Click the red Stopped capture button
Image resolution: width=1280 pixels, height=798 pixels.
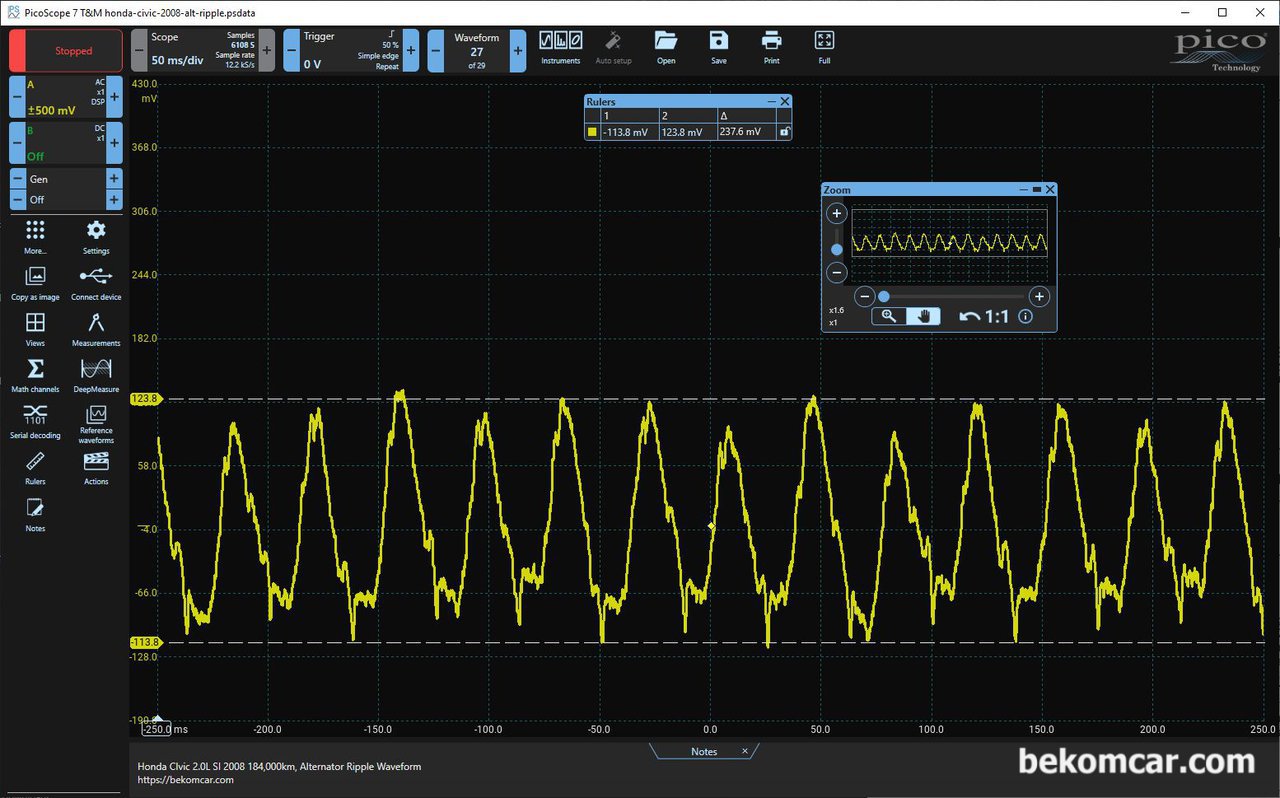[x=66, y=50]
